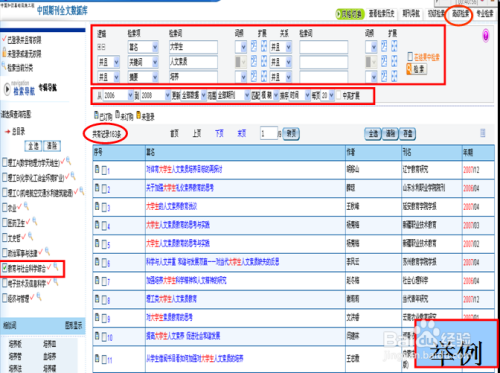Click the second 扩展 icon beside 大学生 input

pos(264,46)
